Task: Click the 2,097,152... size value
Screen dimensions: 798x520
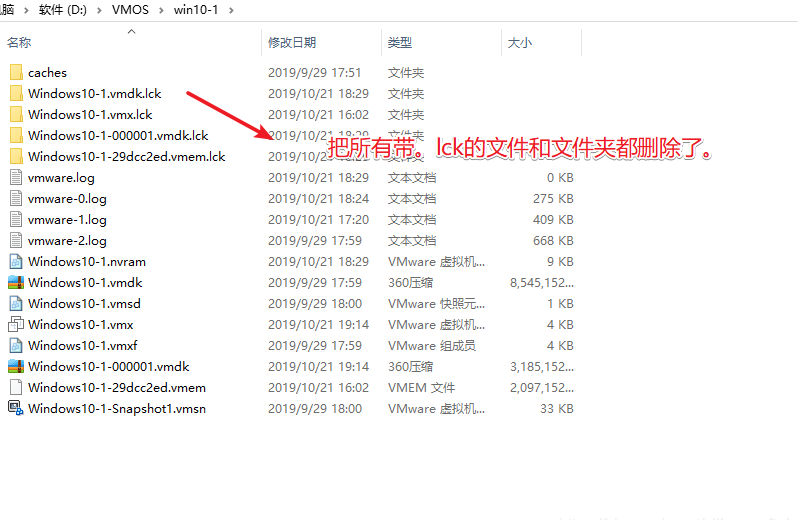Action: [542, 388]
